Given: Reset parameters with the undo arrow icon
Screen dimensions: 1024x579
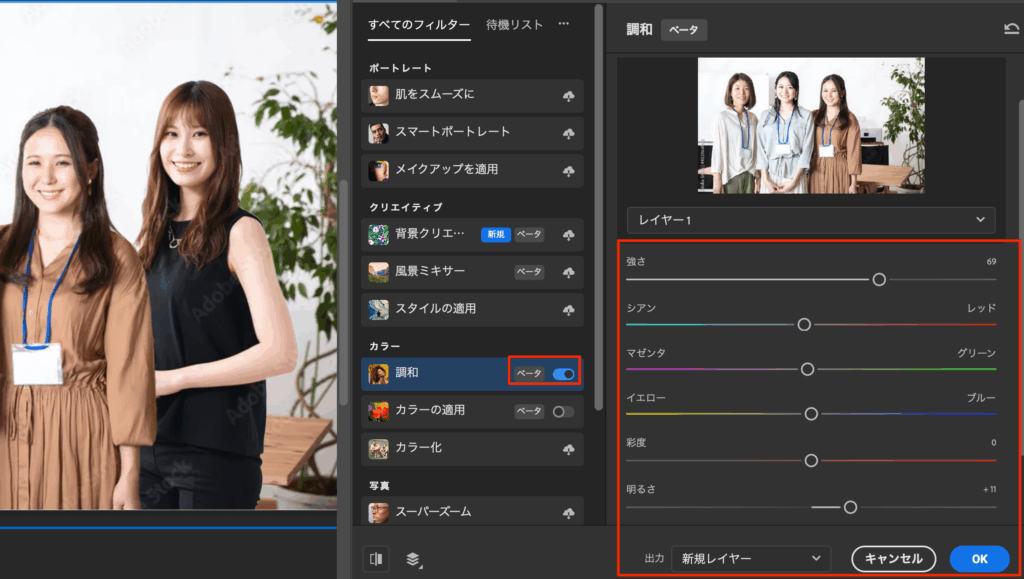Looking at the screenshot, I should (1011, 29).
